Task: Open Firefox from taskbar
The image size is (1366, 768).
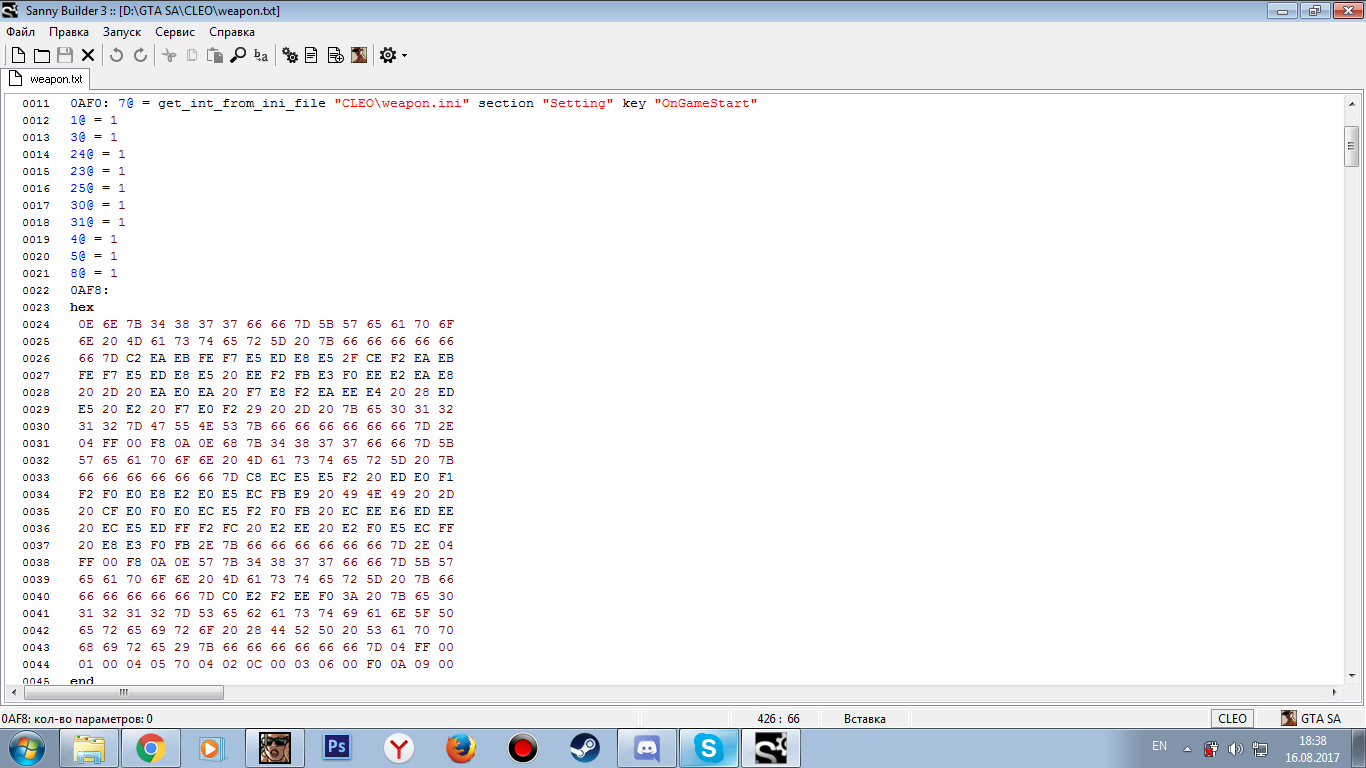Action: pyautogui.click(x=461, y=747)
